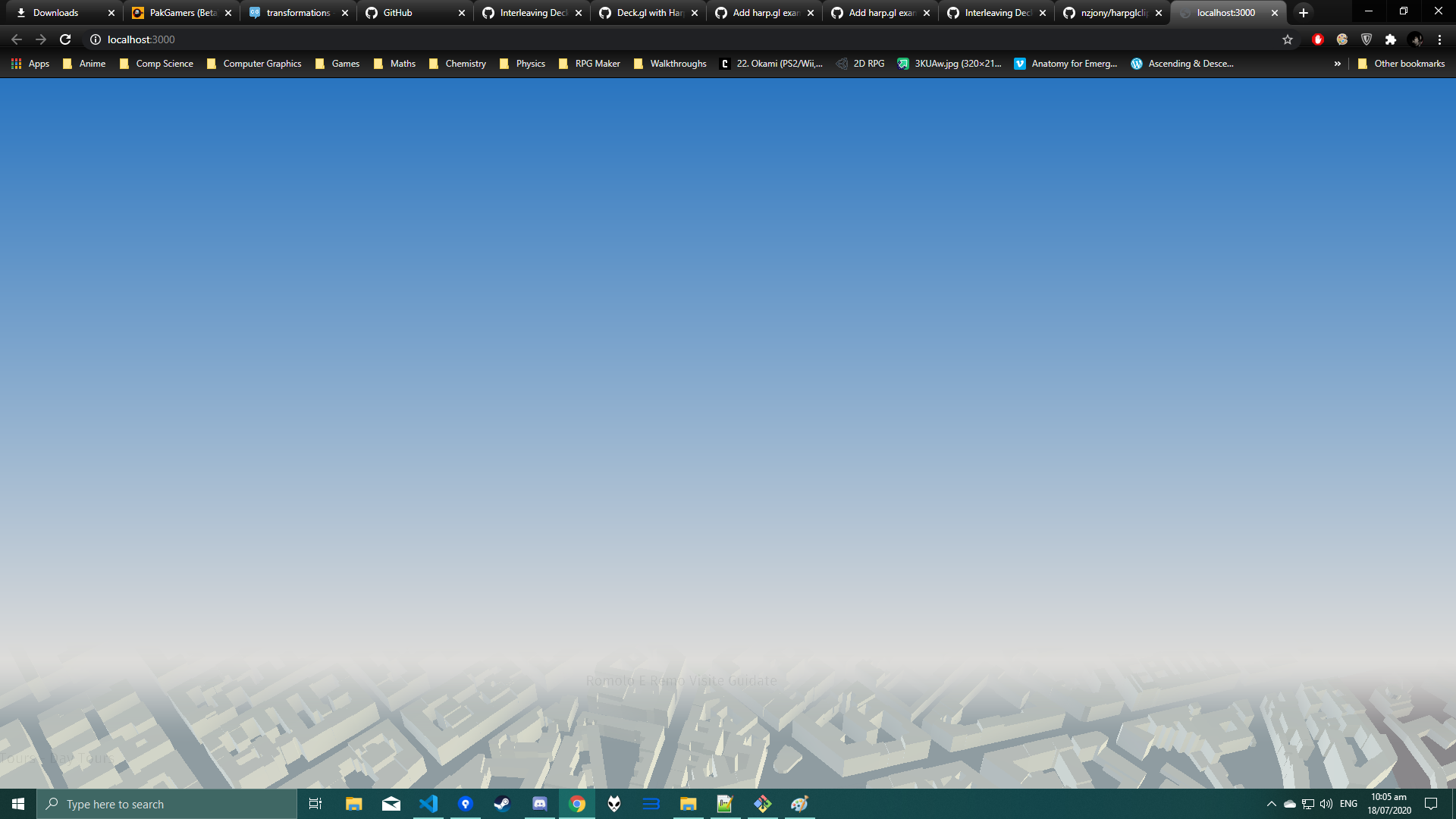This screenshot has width=1456, height=819.
Task: Launch foobar2000 from the taskbar
Action: coord(614,804)
